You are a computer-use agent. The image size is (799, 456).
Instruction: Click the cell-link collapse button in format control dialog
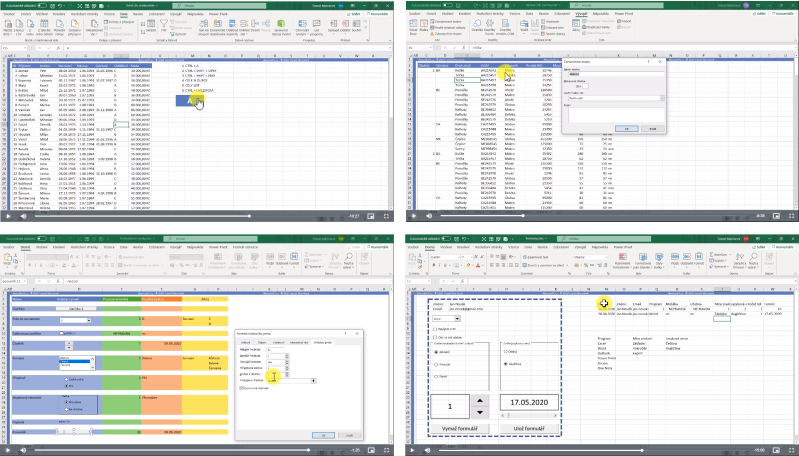click(x=314, y=381)
